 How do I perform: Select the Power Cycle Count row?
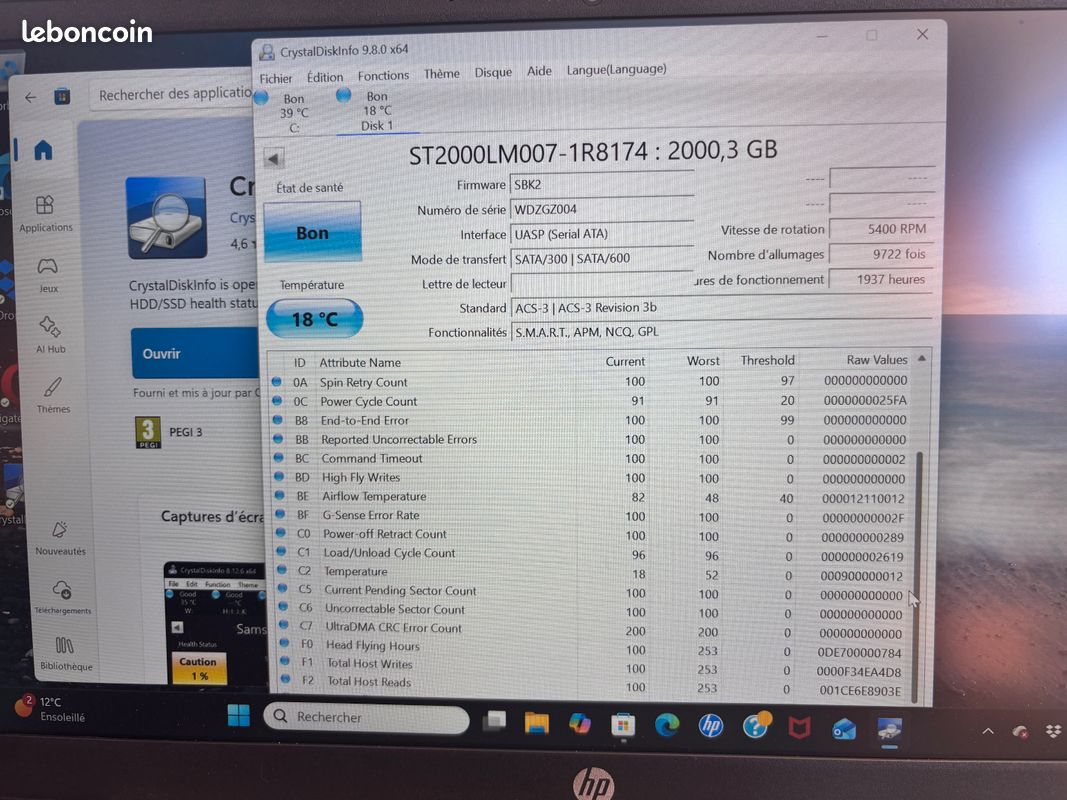(591, 401)
